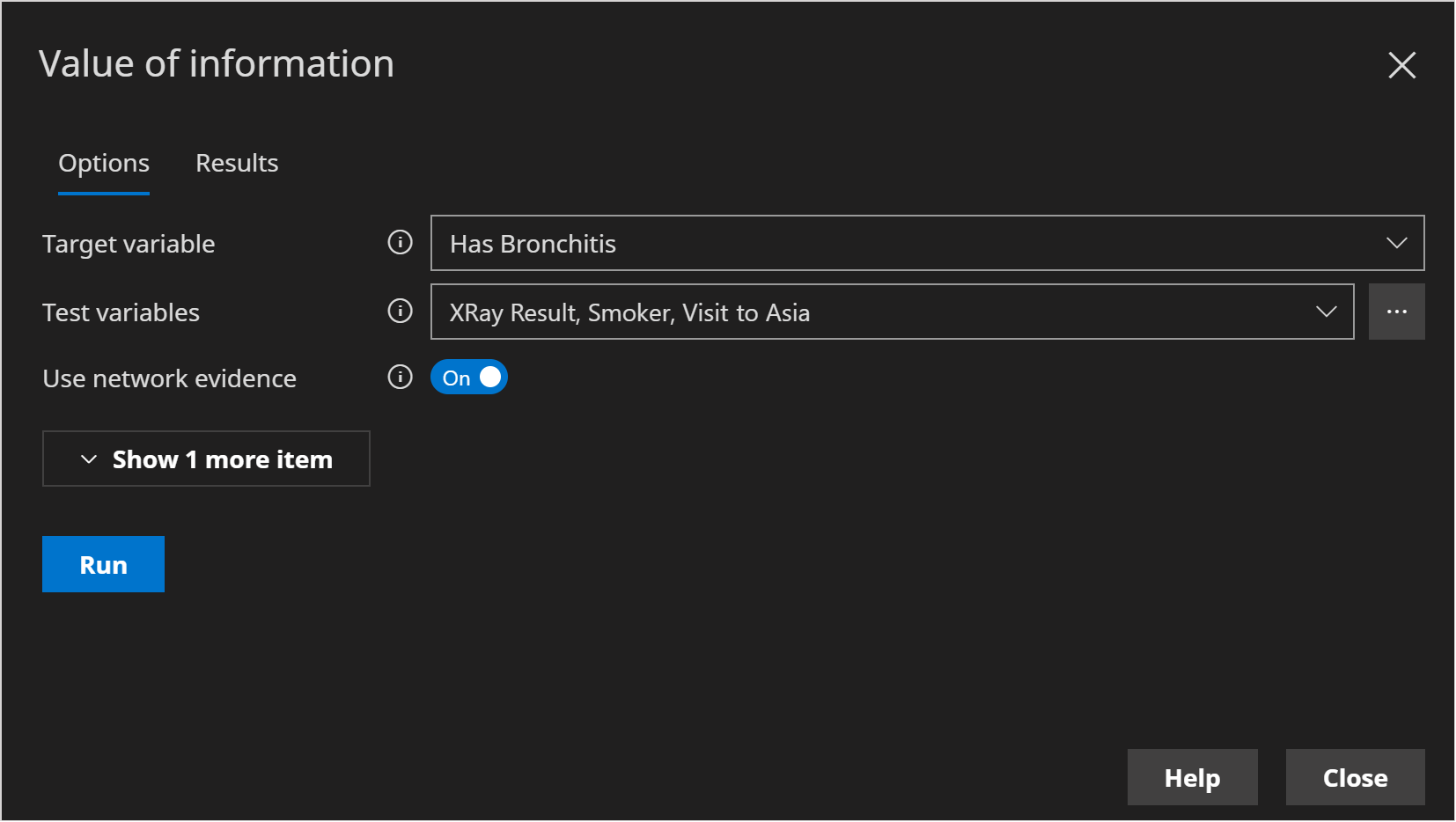Click the Use network evidence label

[x=169, y=378]
